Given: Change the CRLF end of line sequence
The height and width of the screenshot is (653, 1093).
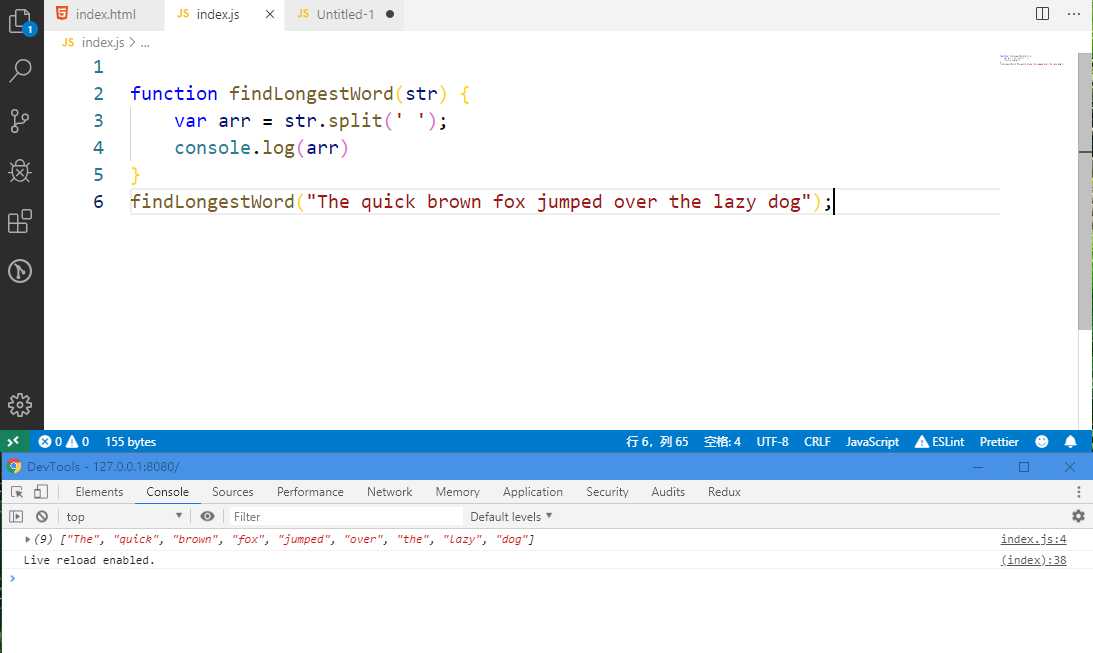Looking at the screenshot, I should click(x=817, y=441).
